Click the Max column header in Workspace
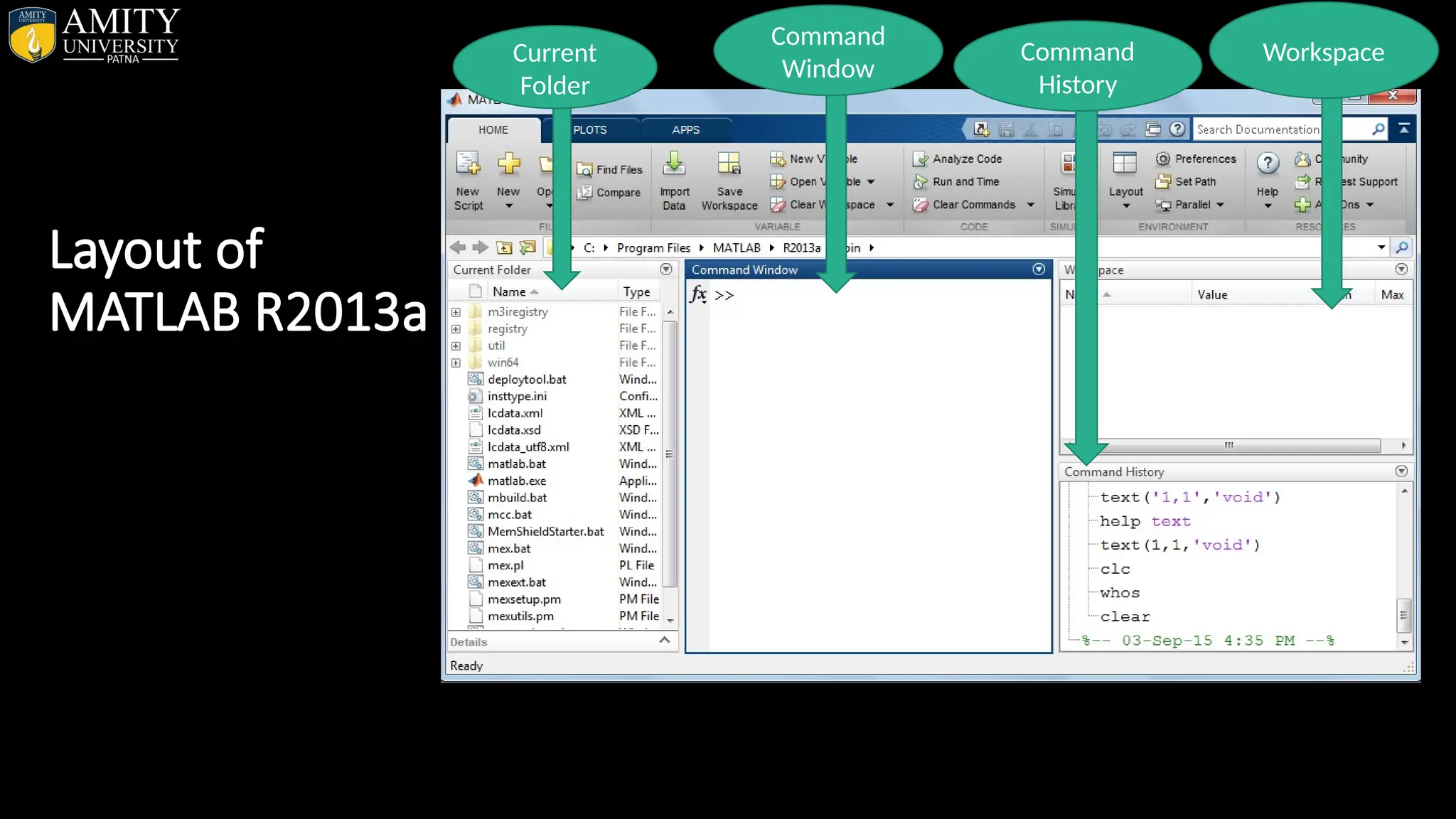The width and height of the screenshot is (1456, 819). (x=1392, y=294)
